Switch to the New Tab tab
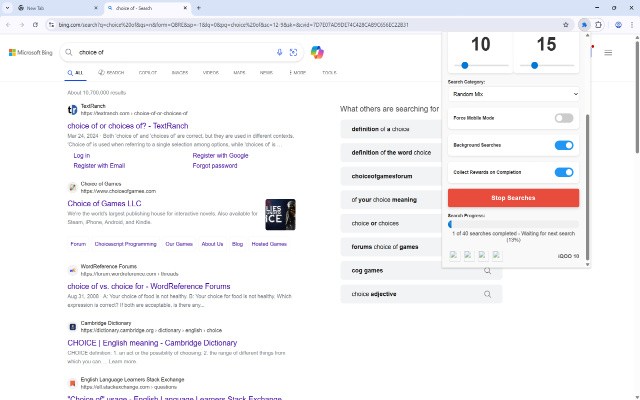Image resolution: width=640 pixels, height=400 pixels. pyautogui.click(x=58, y=8)
